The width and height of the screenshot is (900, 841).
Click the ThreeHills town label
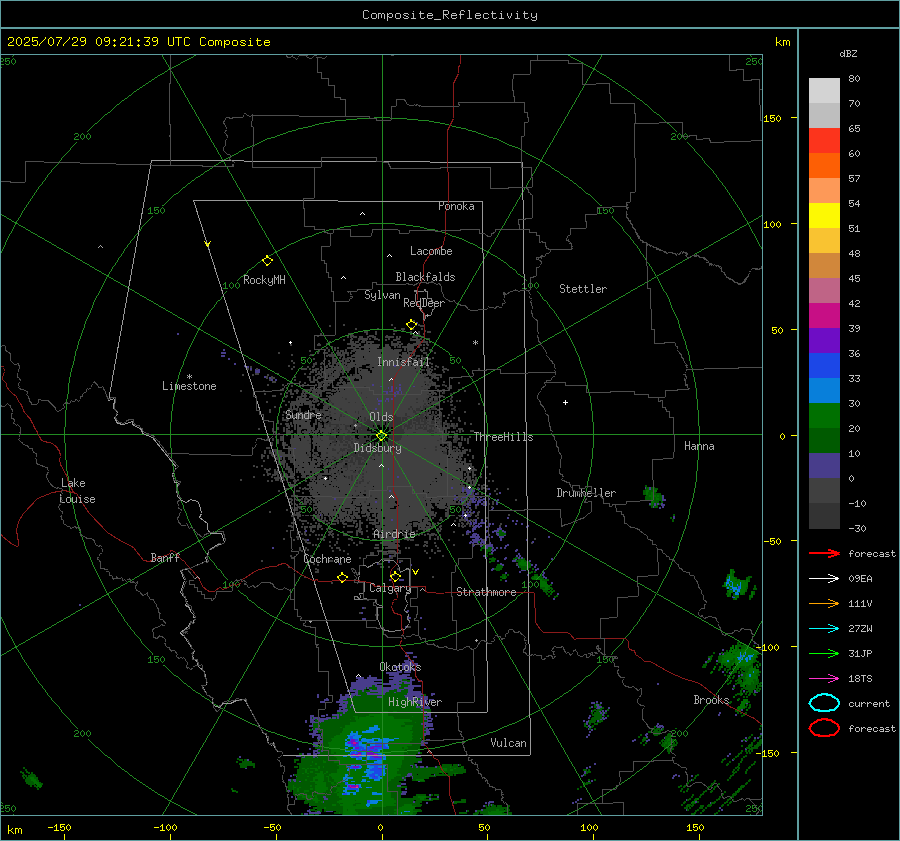pyautogui.click(x=503, y=437)
